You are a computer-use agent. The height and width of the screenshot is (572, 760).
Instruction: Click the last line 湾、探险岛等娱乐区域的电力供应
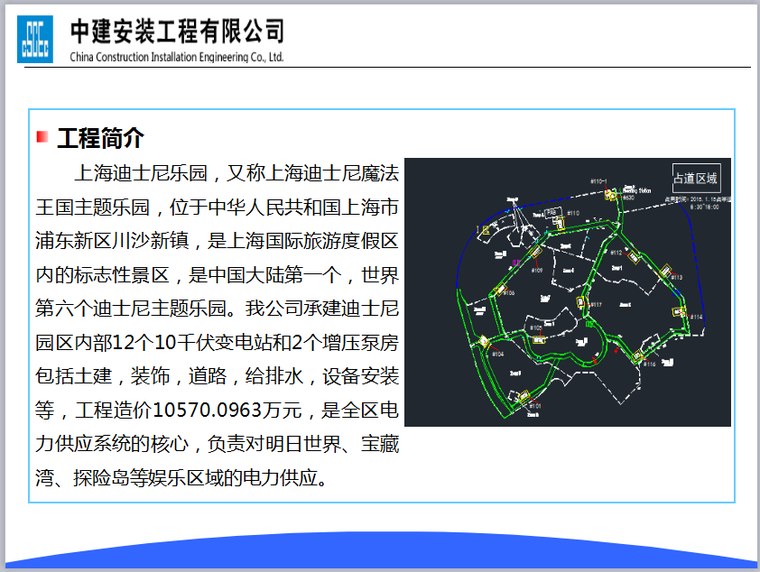(x=181, y=478)
